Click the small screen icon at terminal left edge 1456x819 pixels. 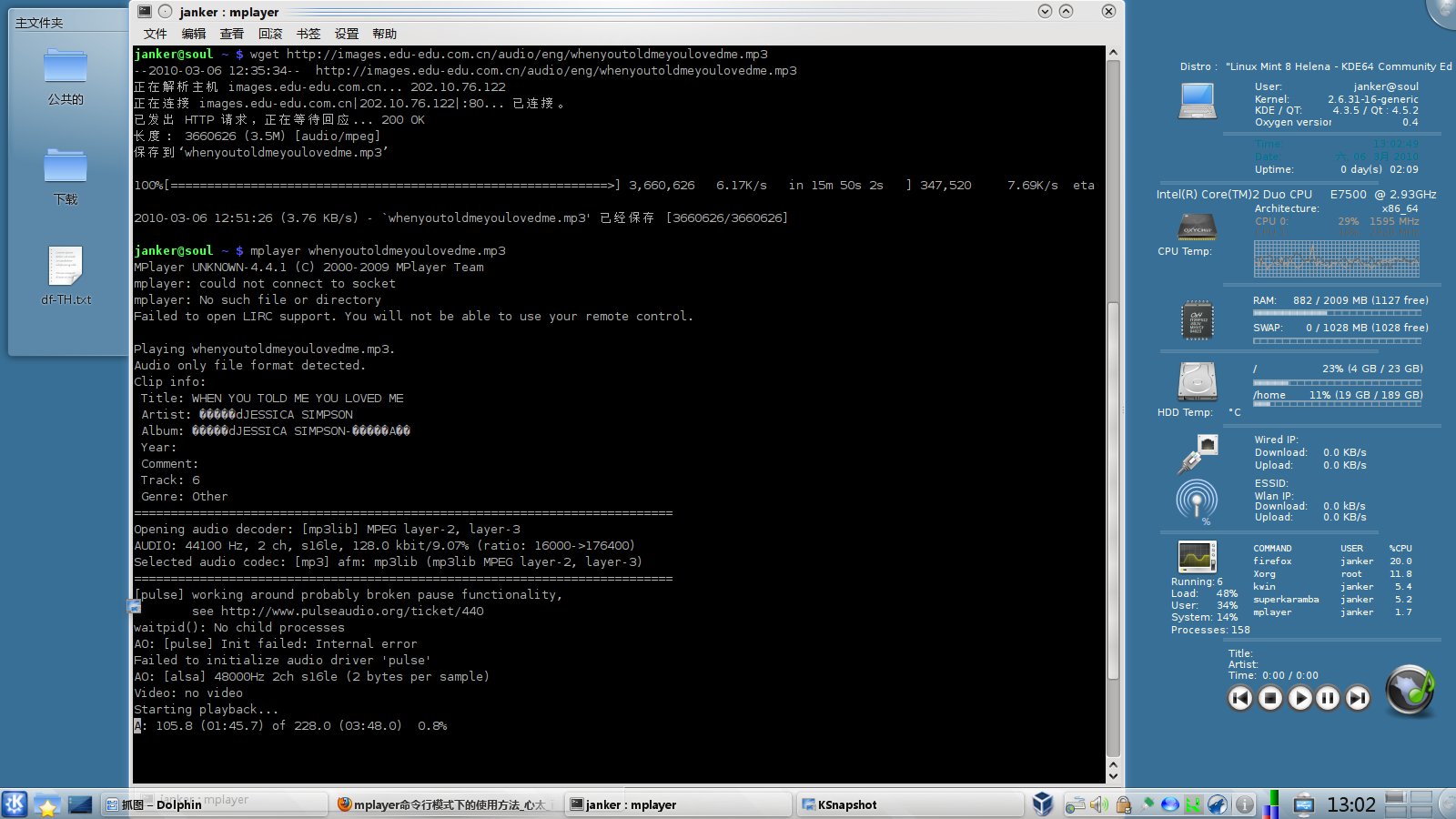[134, 606]
